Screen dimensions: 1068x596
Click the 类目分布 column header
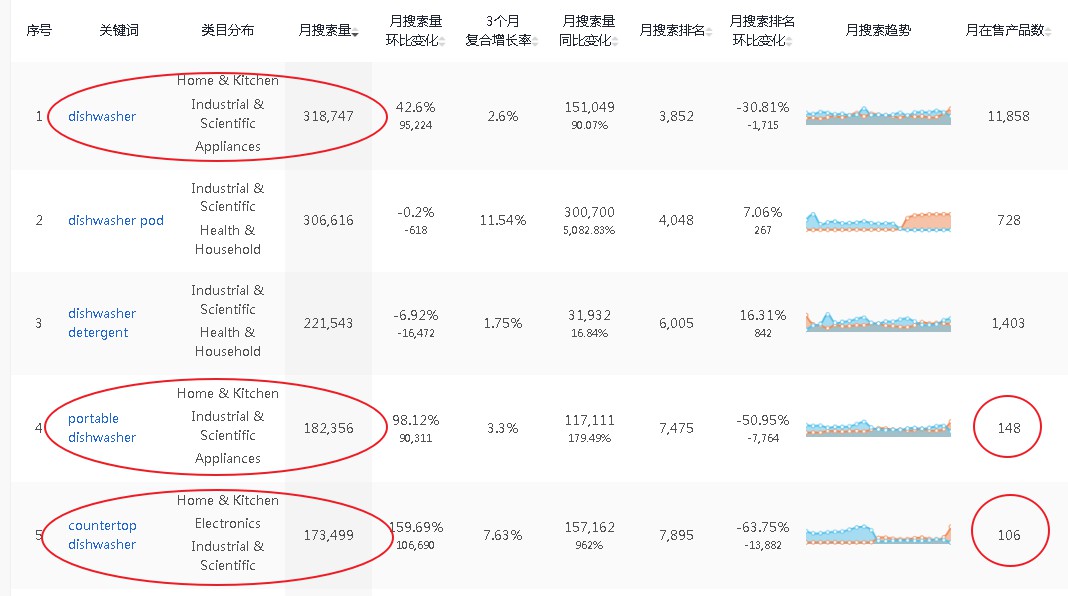(x=227, y=31)
